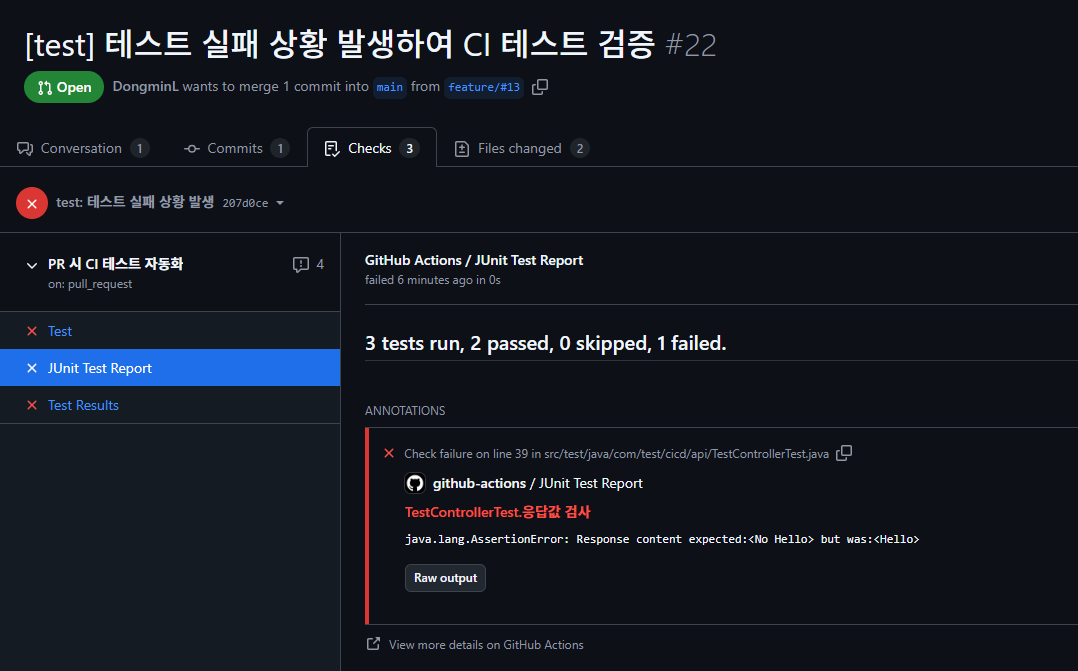The height and width of the screenshot is (671, 1078).
Task: Switch to the Conversation tab
Action: click(x=82, y=148)
